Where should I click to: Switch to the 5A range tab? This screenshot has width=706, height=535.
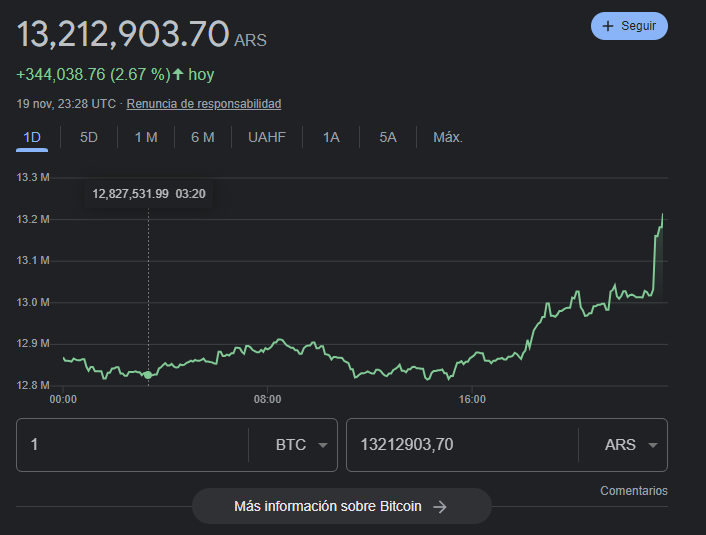pyautogui.click(x=388, y=137)
